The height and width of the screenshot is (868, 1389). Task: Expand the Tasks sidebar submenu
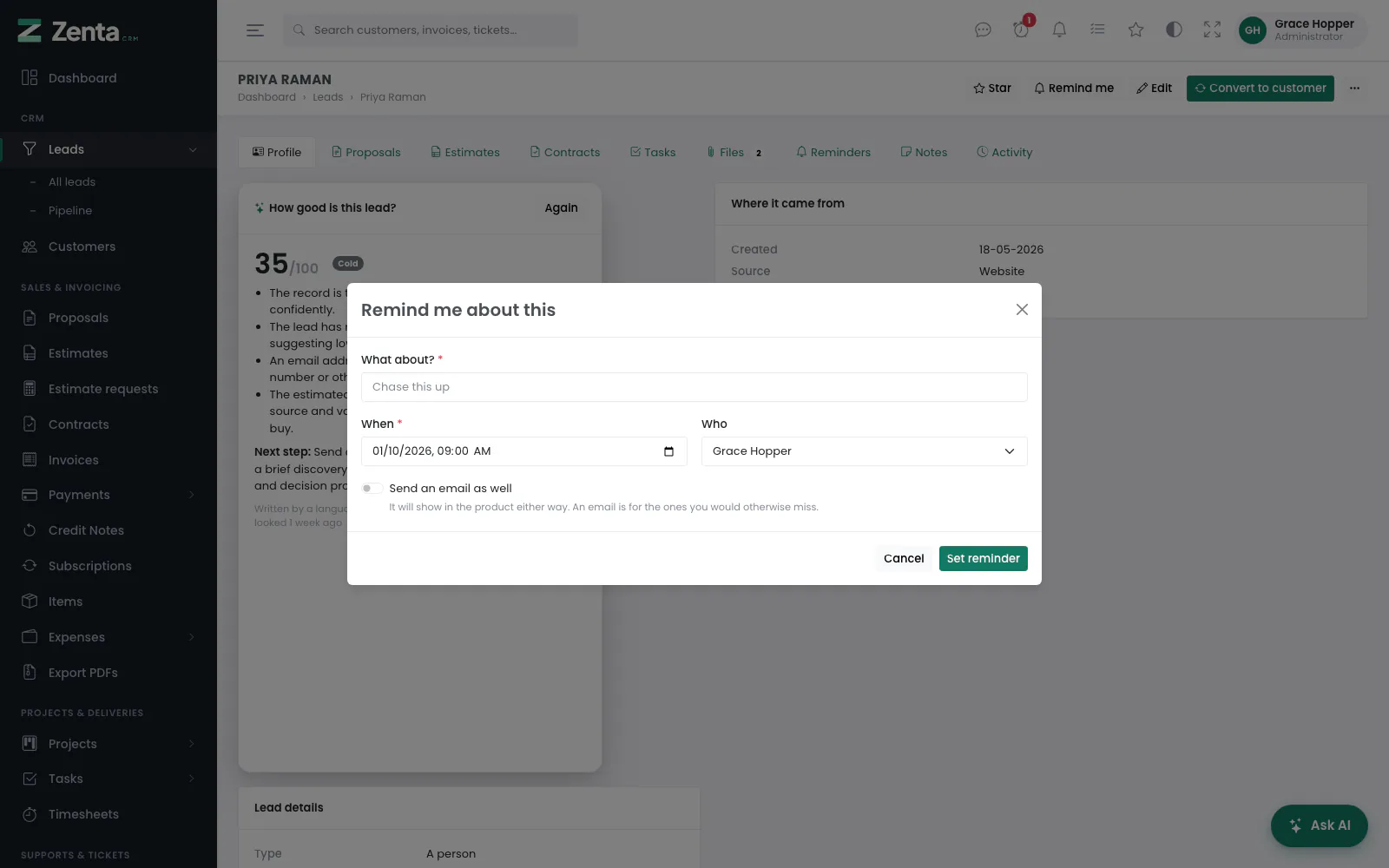[192, 779]
